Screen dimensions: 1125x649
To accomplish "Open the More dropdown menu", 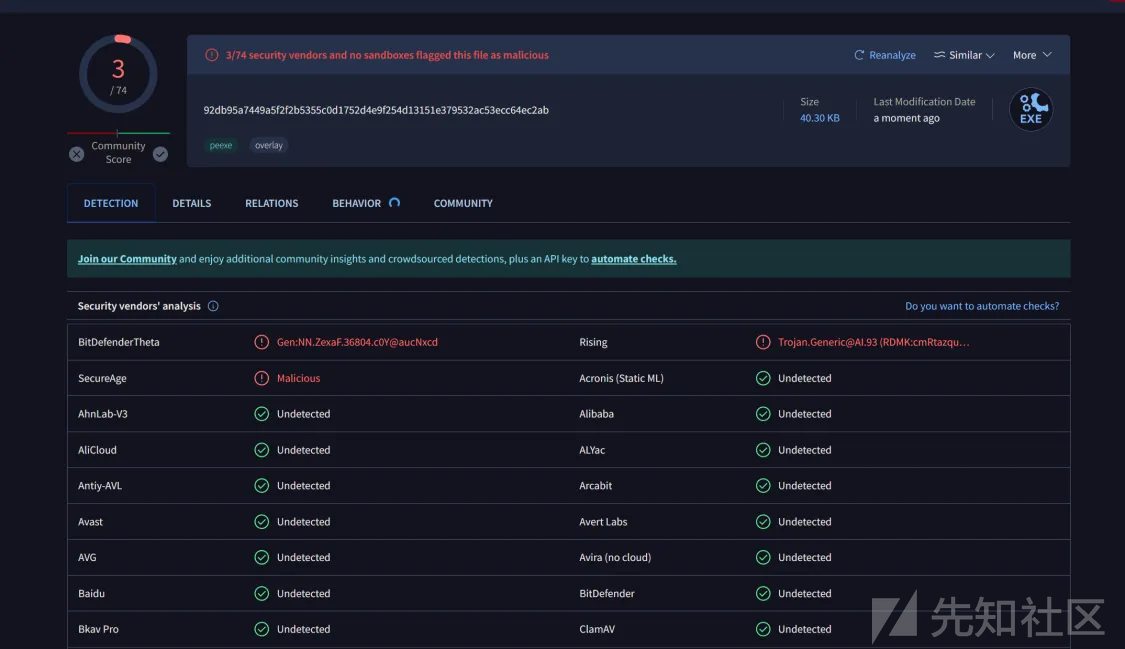I will tap(1032, 55).
